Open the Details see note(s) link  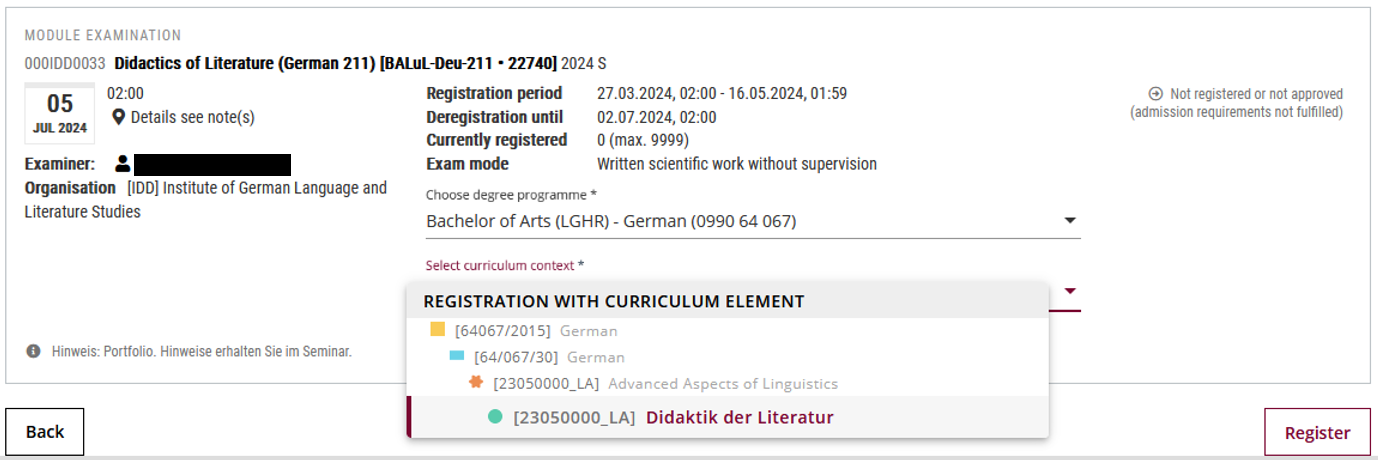pos(192,117)
